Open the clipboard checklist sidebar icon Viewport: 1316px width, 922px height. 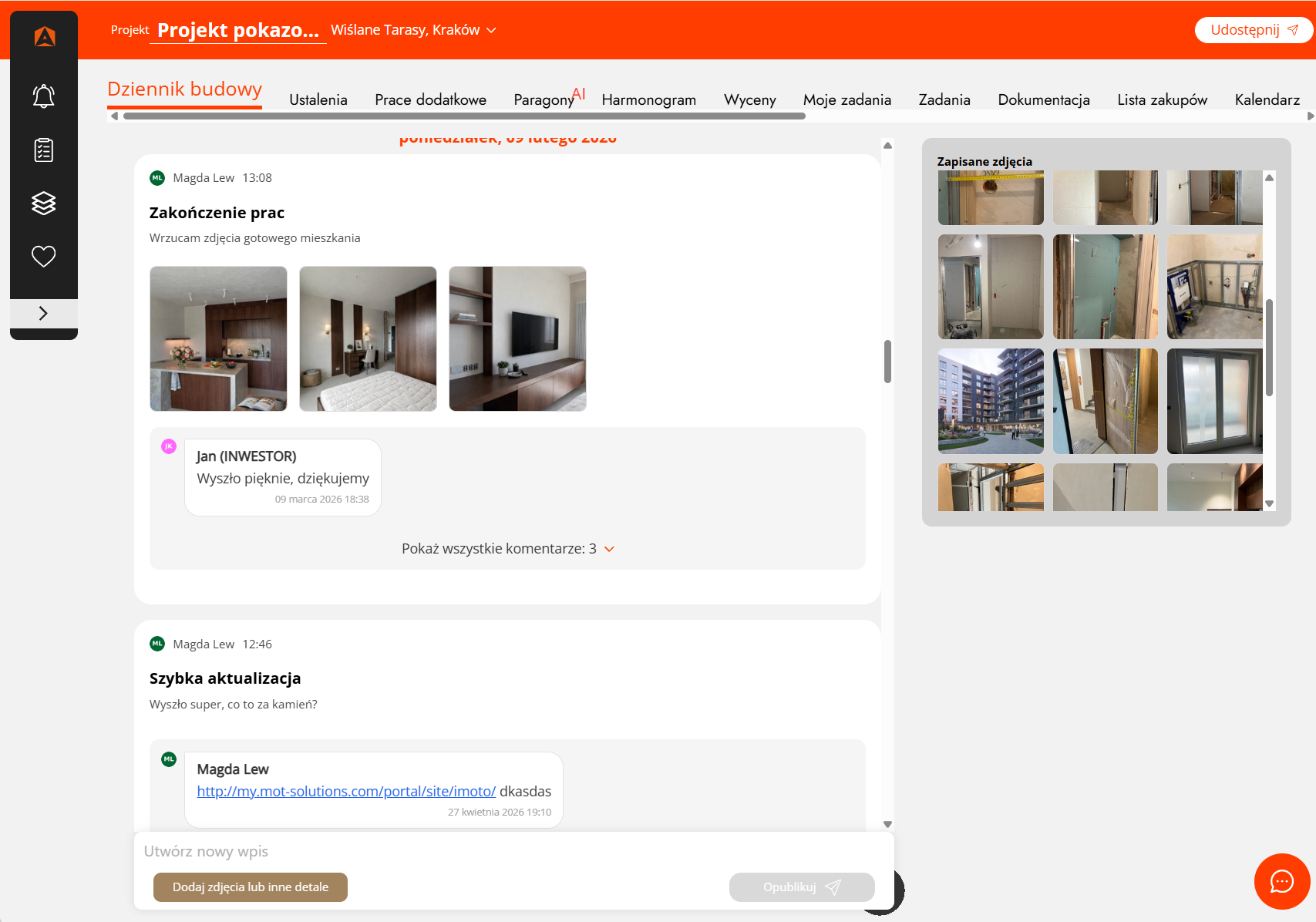coord(44,150)
